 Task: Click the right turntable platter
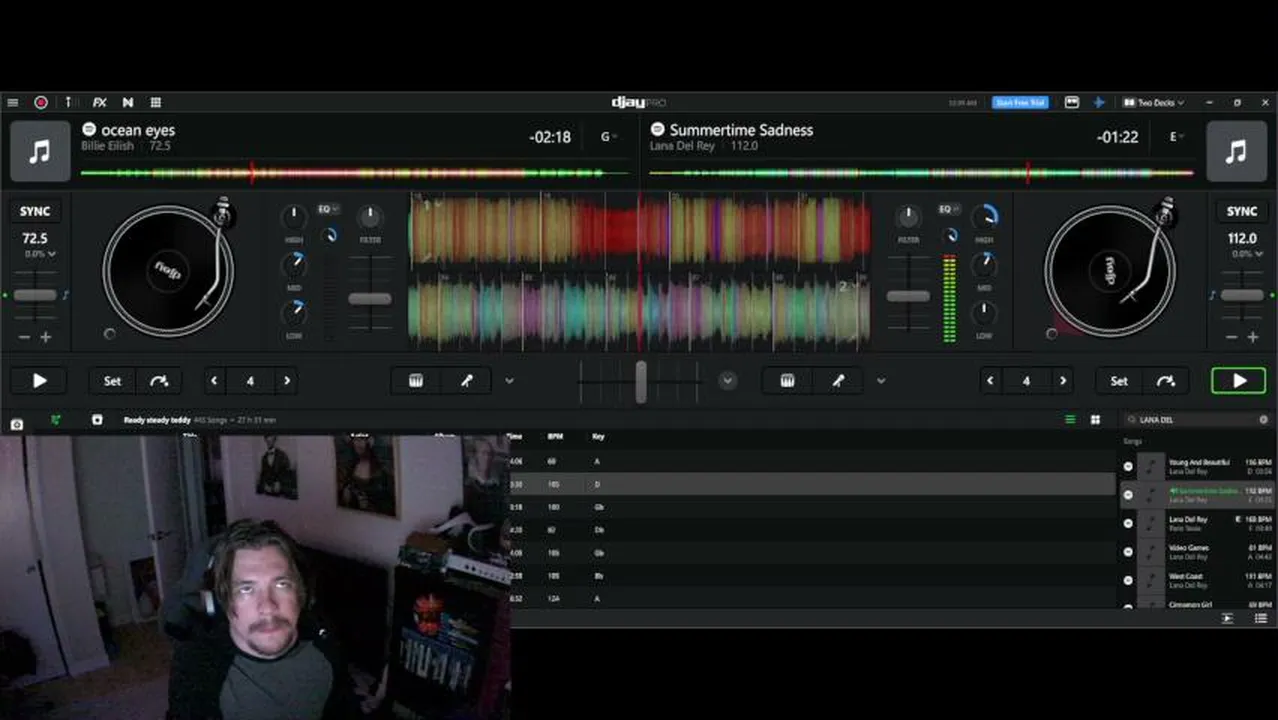pos(1110,271)
